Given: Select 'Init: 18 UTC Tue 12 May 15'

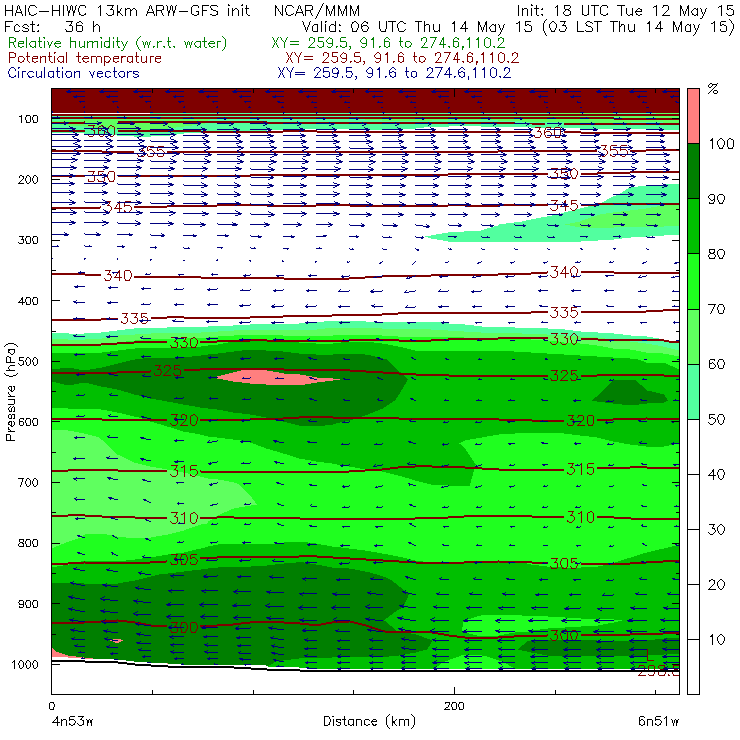Looking at the screenshot, I should [x=625, y=10].
